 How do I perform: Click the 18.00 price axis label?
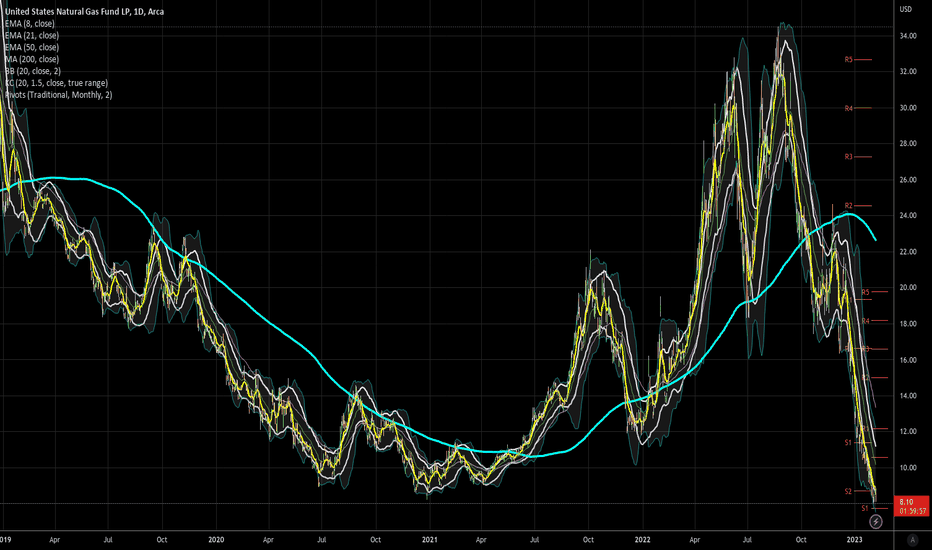point(908,323)
